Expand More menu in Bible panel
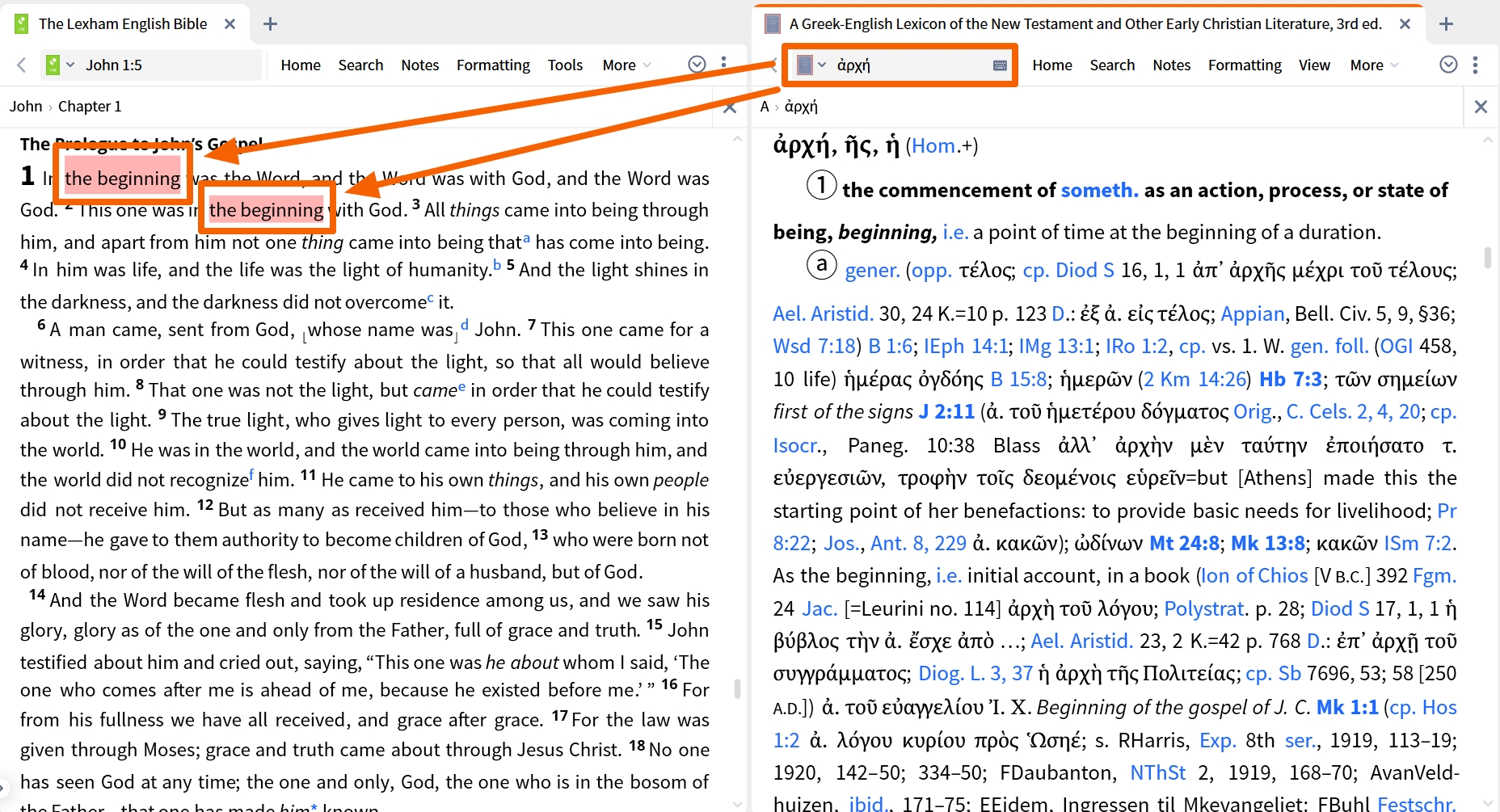Viewport: 1500px width, 812px height. point(626,65)
